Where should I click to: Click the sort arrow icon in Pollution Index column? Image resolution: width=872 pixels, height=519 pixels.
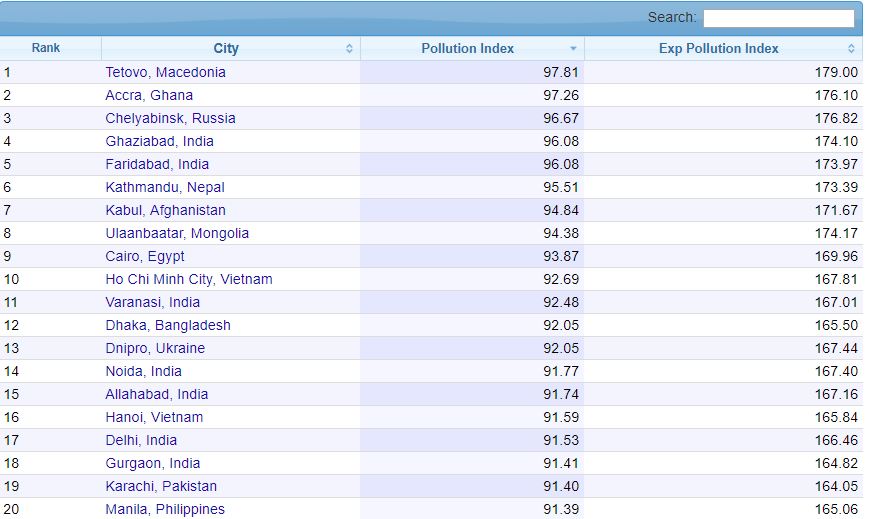pos(573,49)
